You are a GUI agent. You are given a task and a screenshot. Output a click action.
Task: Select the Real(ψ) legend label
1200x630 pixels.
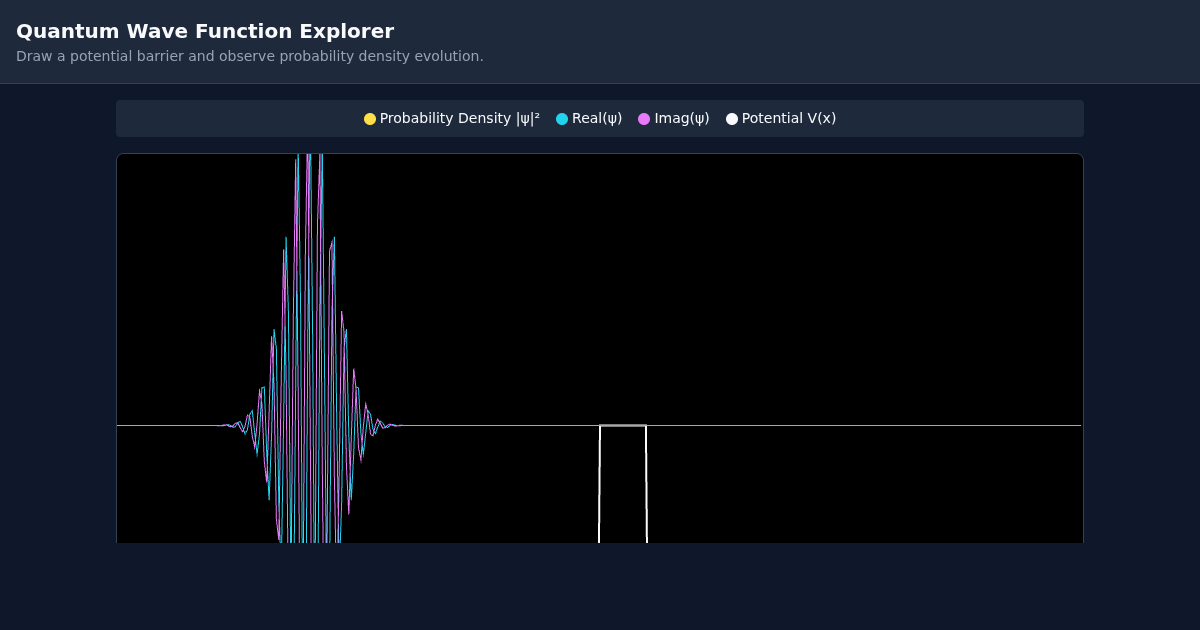597,118
